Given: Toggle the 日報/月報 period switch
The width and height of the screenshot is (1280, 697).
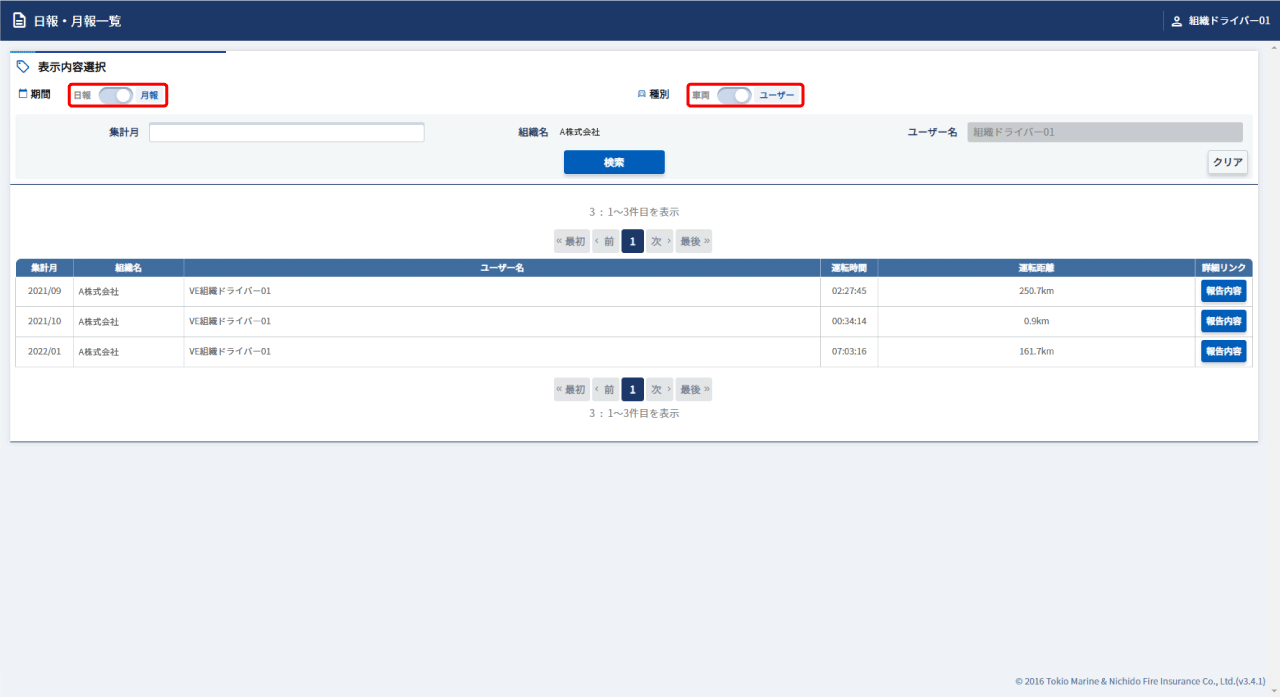Looking at the screenshot, I should (116, 95).
